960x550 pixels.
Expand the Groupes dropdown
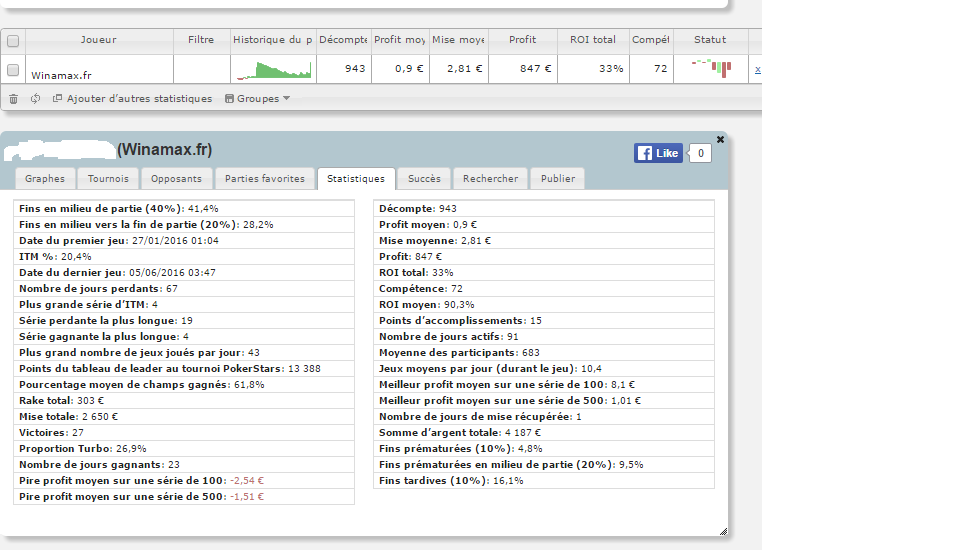coord(257,99)
